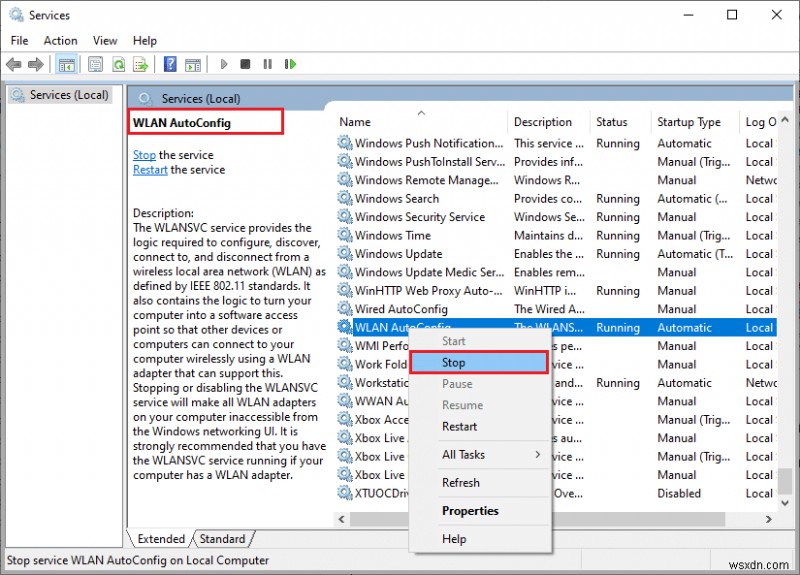The width and height of the screenshot is (800, 575).
Task: Click the Back arrow in the toolbar
Action: (14, 64)
